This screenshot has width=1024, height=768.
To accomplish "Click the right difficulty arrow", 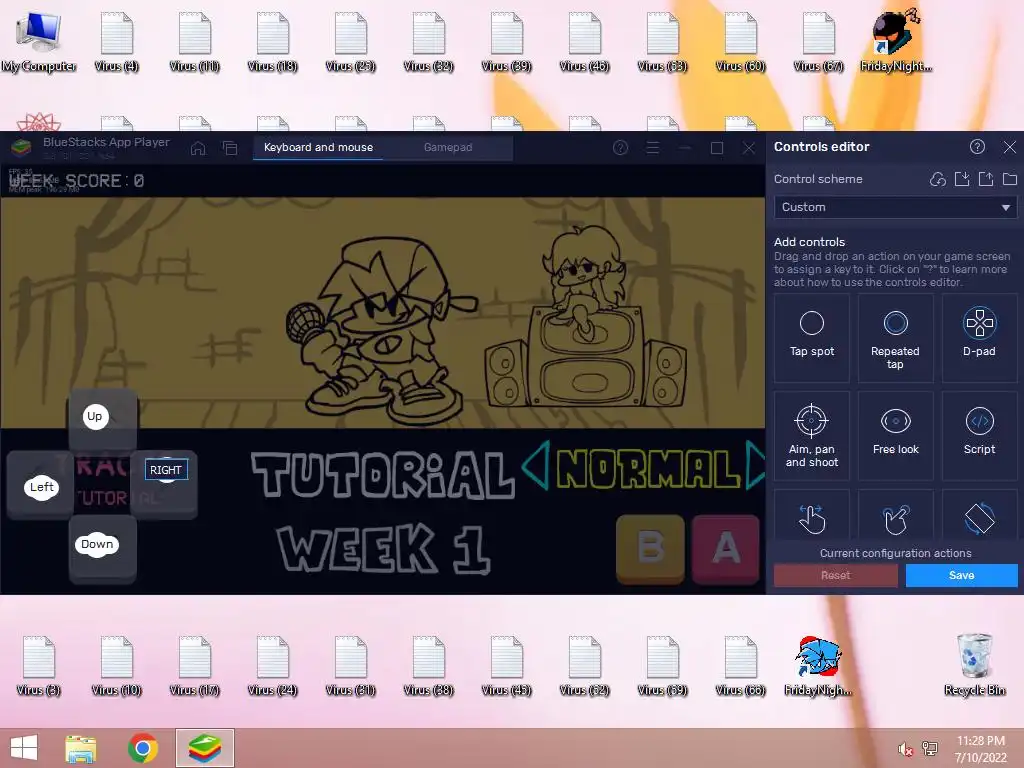I will point(756,466).
